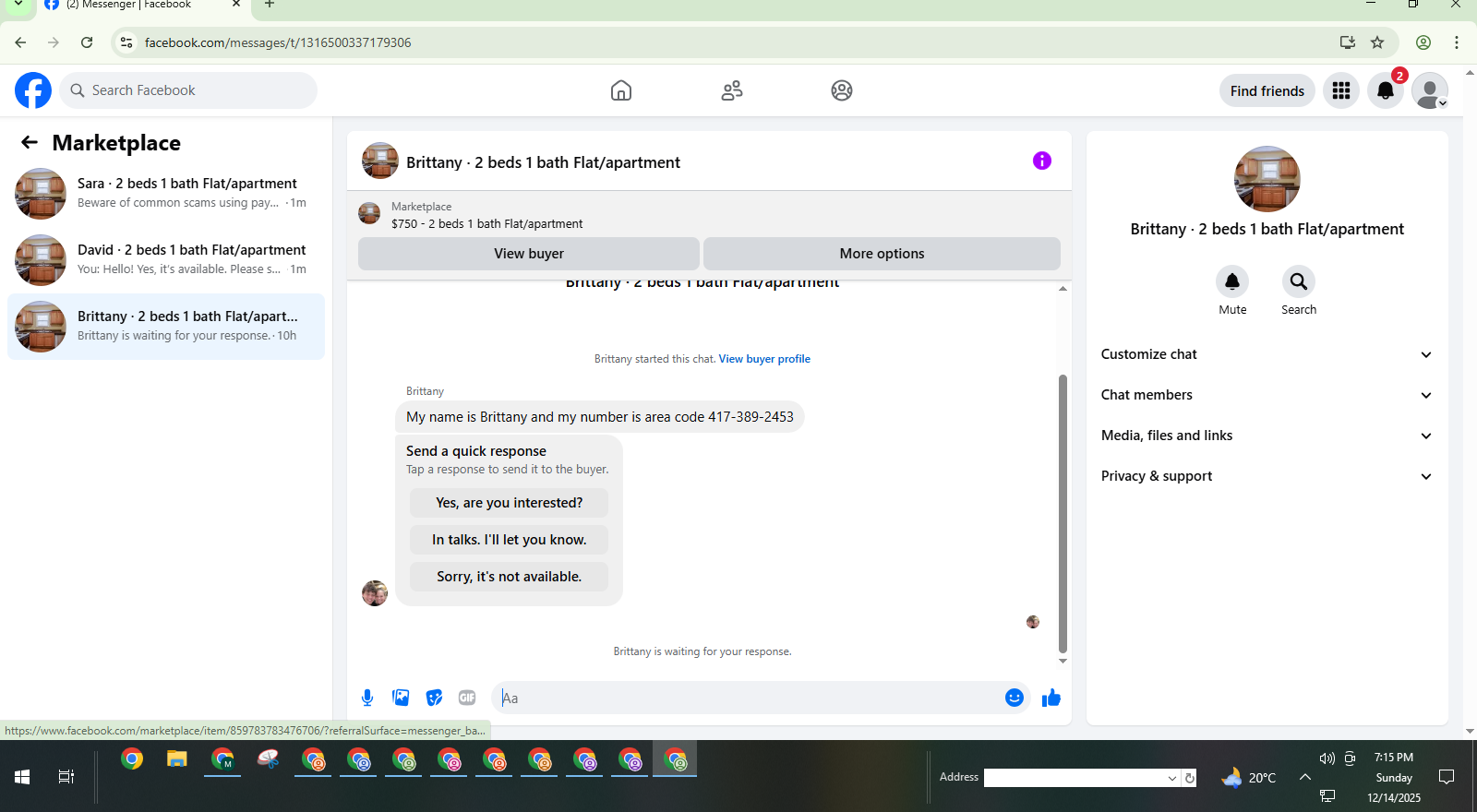Expand the Customize chat section
The width and height of the screenshot is (1477, 812).
pyautogui.click(x=1267, y=354)
